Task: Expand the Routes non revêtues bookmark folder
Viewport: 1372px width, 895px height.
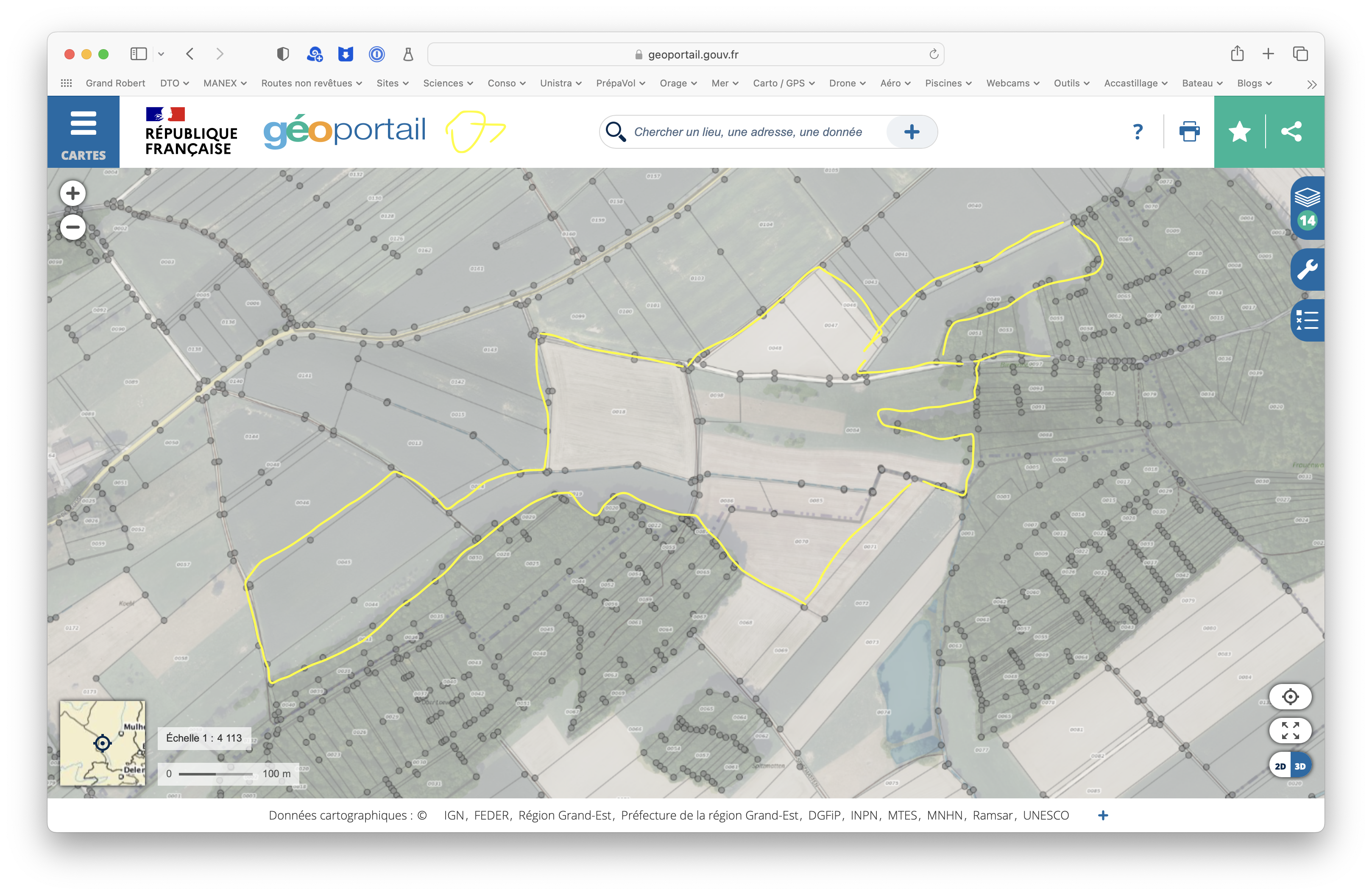Action: [311, 83]
